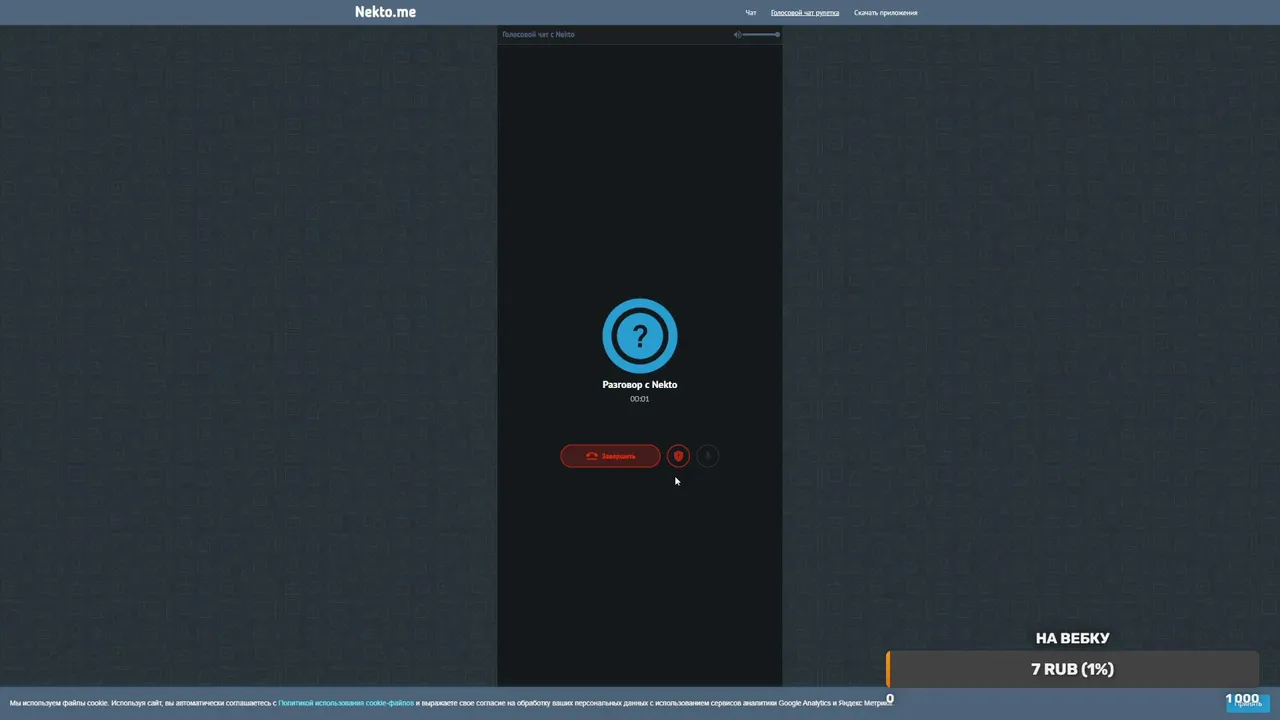
Task: Click the Завершить end call button
Action: (610, 456)
